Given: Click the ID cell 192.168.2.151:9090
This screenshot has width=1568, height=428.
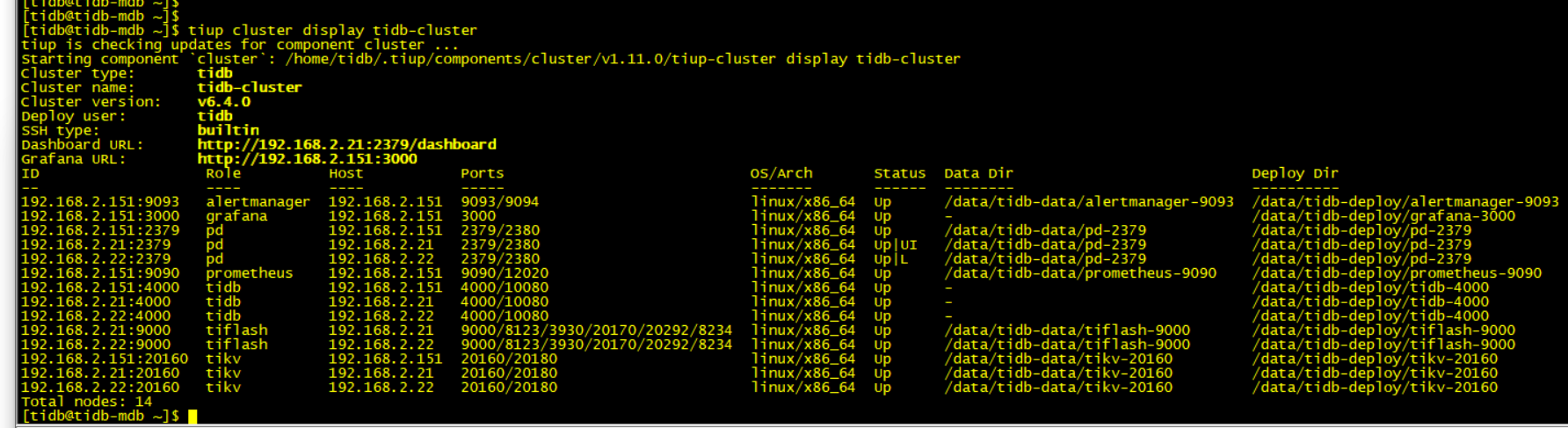Looking at the screenshot, I should coord(100,272).
